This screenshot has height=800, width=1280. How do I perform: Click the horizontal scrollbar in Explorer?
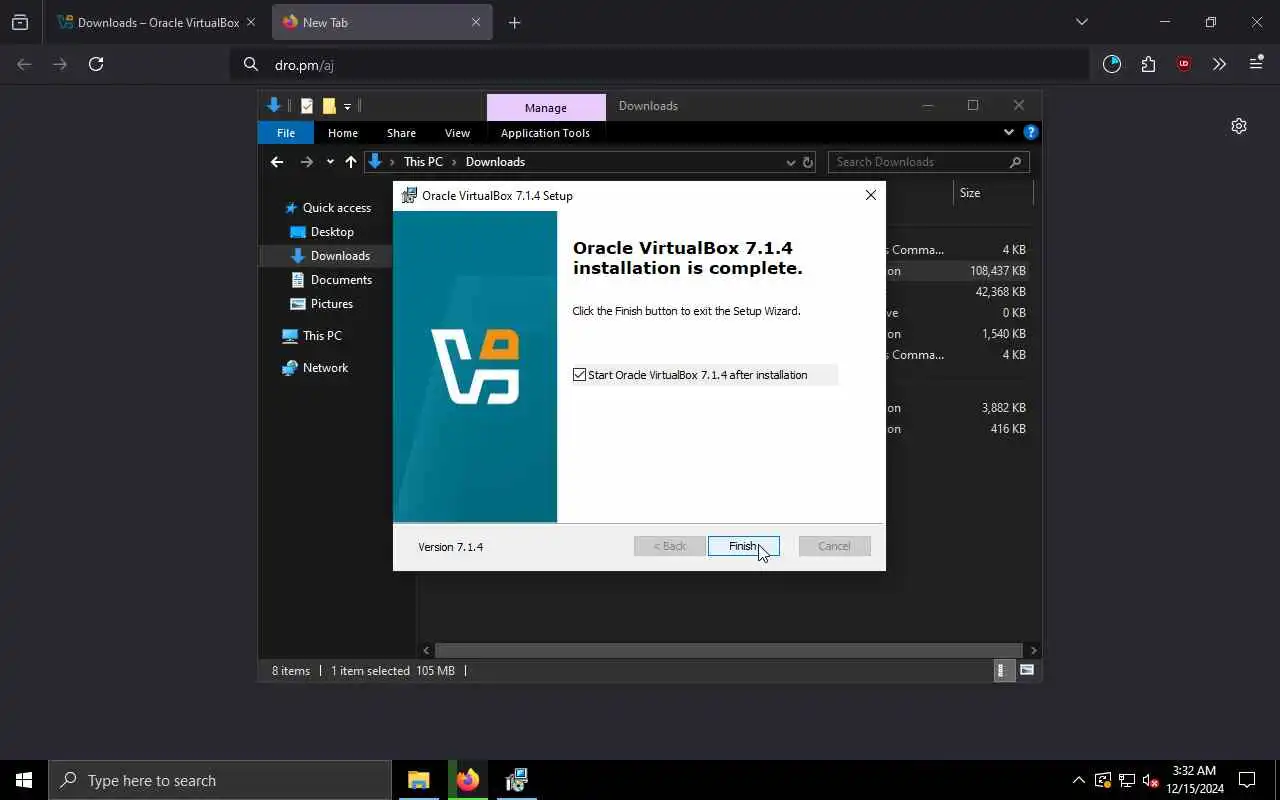click(729, 650)
